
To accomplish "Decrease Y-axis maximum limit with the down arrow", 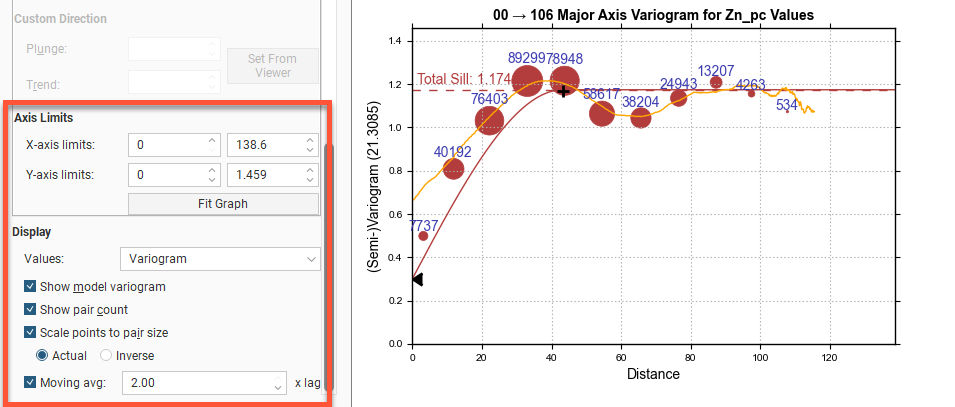I will click(x=309, y=180).
